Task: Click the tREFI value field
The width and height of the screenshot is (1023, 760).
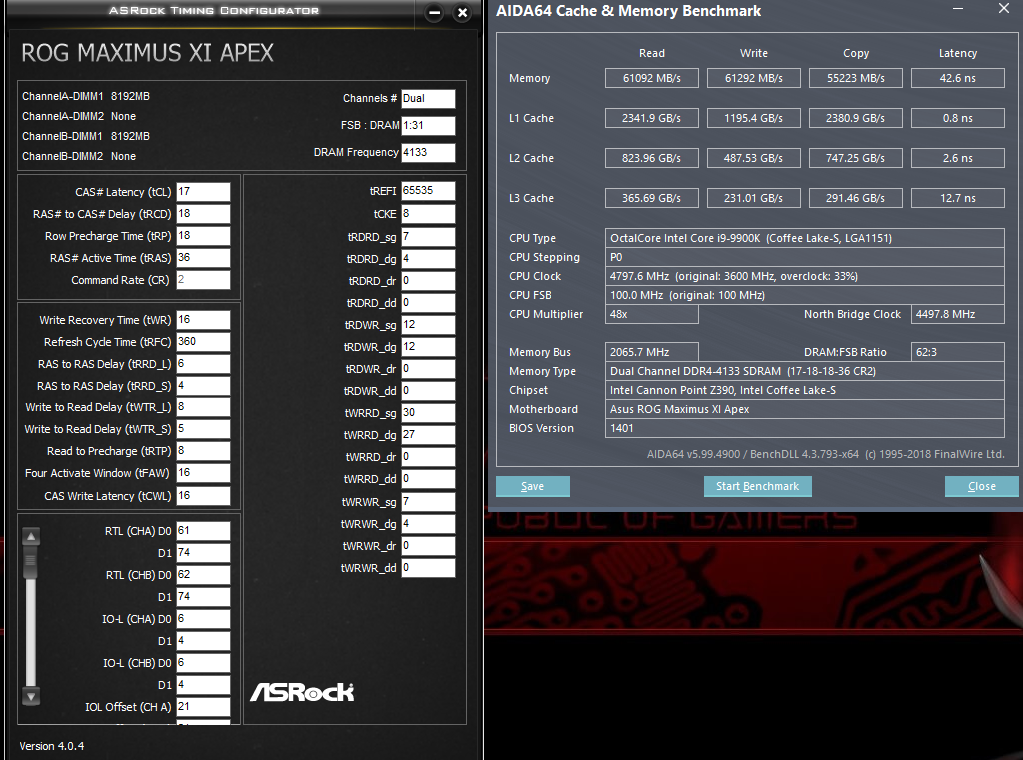Action: point(428,190)
